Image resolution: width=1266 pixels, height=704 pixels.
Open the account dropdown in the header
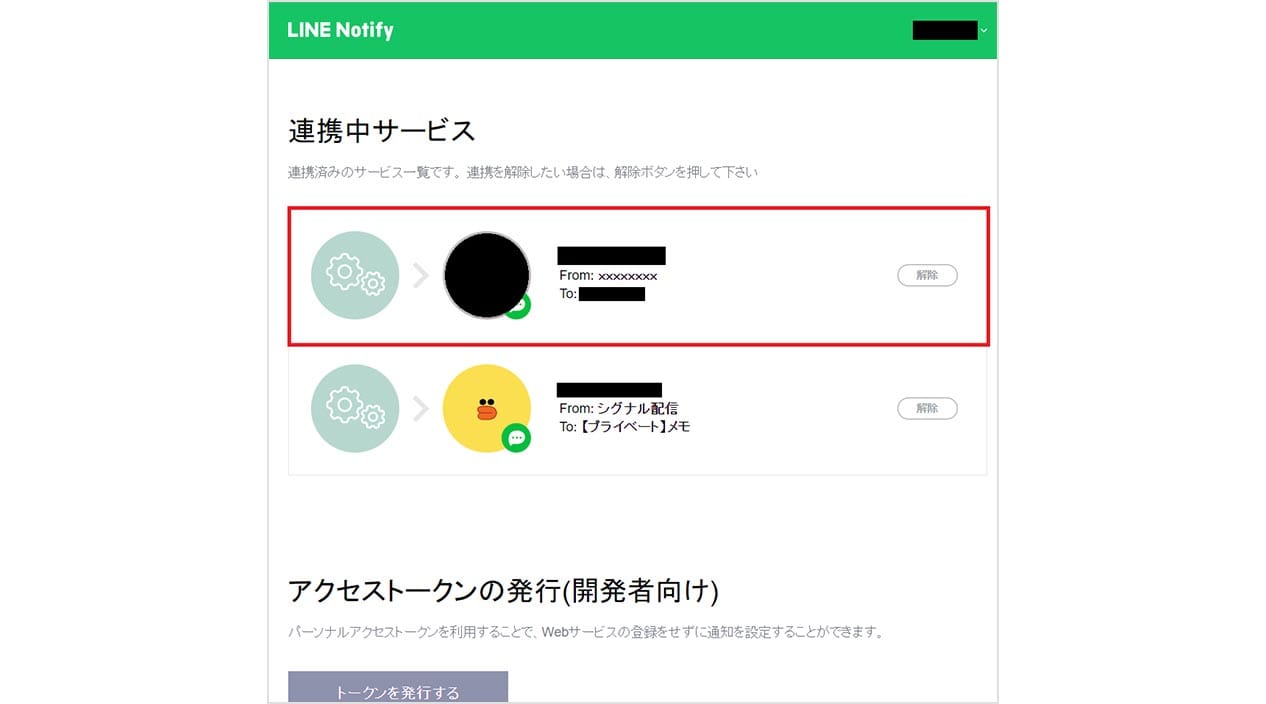pos(950,30)
